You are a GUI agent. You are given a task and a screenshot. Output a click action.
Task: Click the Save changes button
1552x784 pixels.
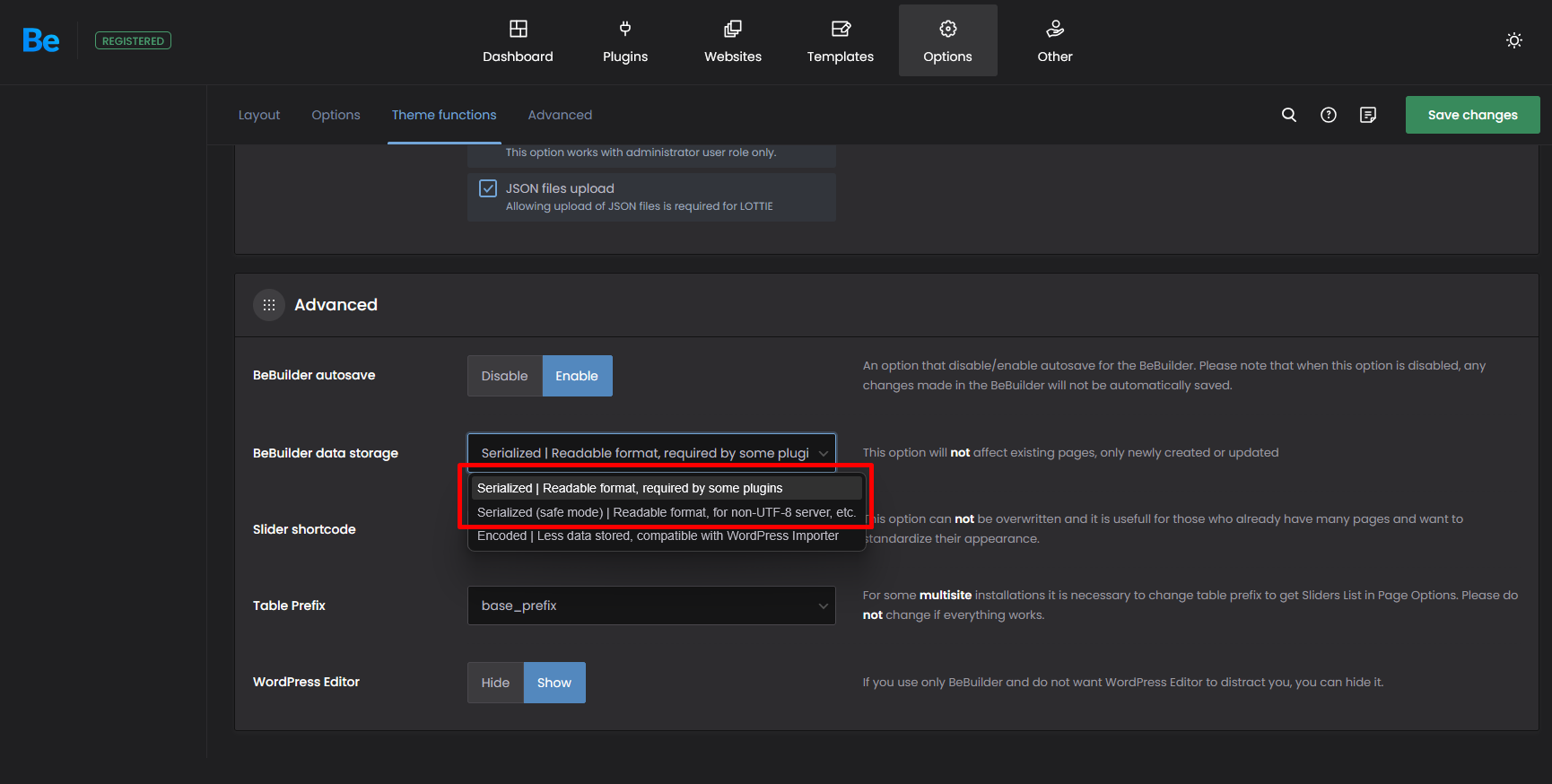(1472, 115)
